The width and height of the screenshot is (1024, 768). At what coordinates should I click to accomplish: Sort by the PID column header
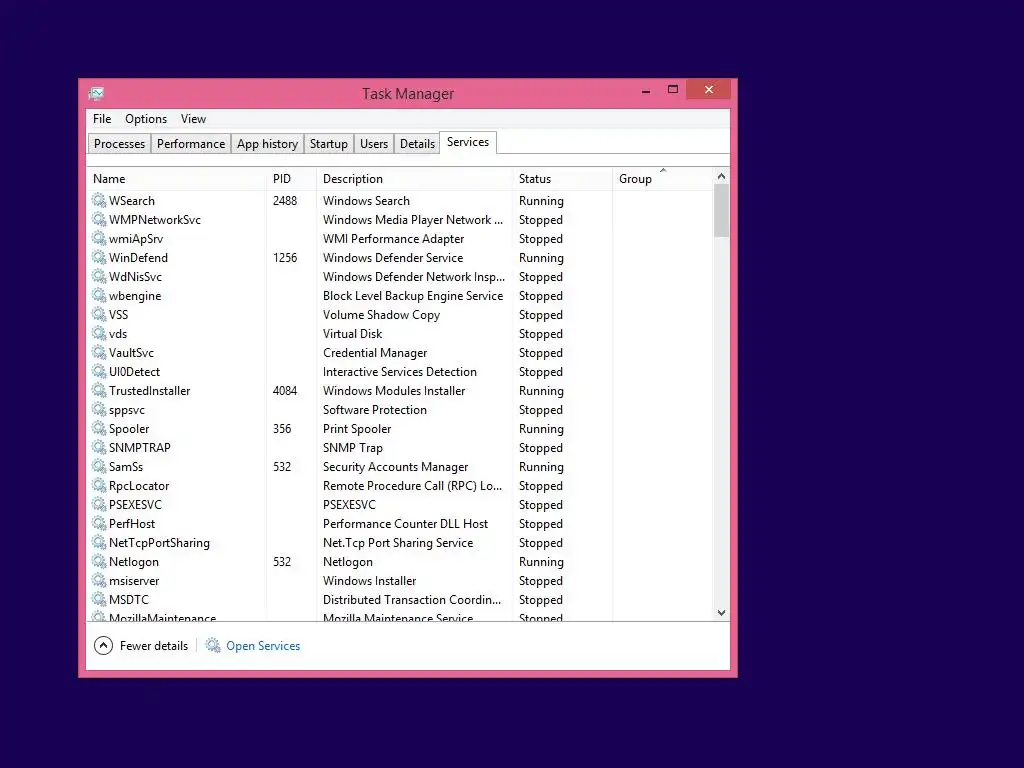point(291,179)
